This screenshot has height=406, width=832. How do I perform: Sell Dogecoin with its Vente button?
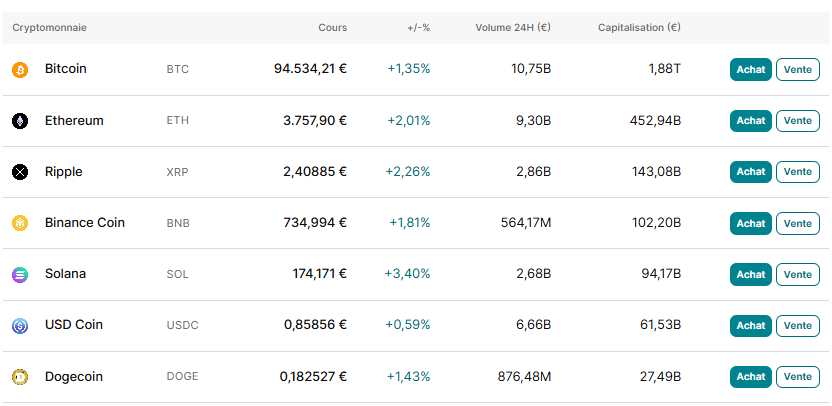(x=798, y=377)
